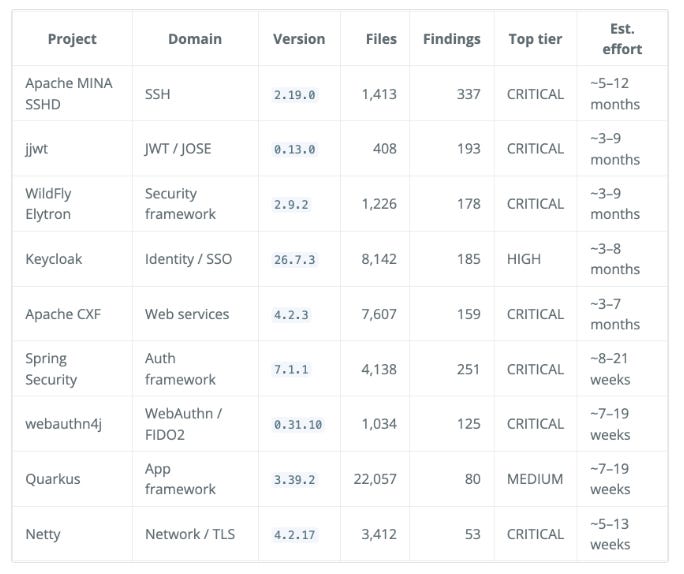Click the 53 findings value
The height and width of the screenshot is (574, 684).
click(472, 534)
